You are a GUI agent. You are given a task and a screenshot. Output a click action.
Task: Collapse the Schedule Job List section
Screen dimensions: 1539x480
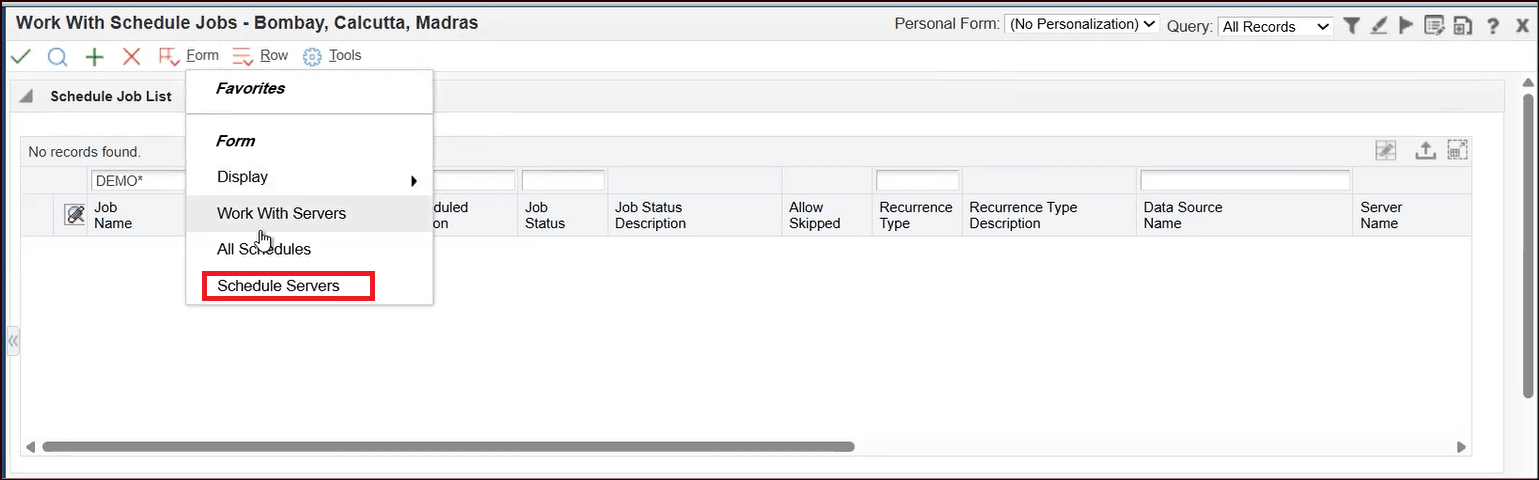point(27,97)
